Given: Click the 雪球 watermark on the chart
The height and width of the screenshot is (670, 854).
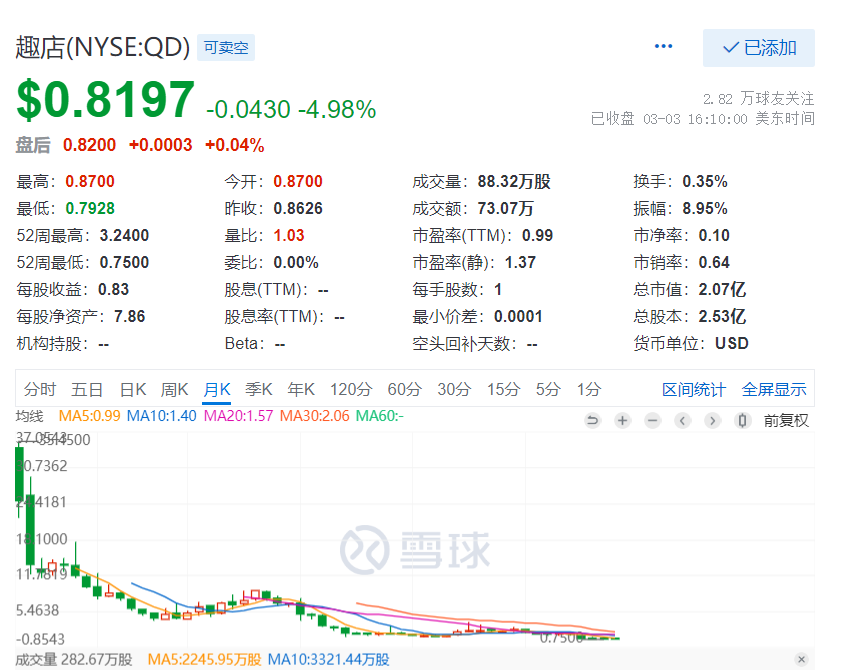Looking at the screenshot, I should tap(415, 549).
